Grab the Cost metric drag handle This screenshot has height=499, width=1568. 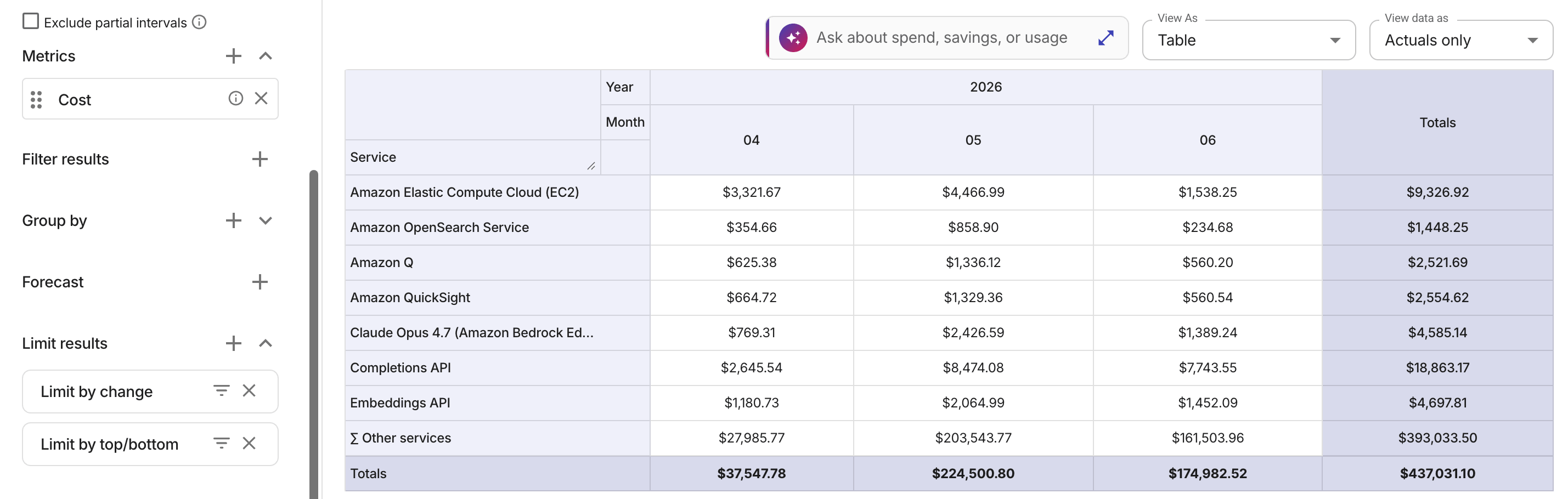(37, 99)
